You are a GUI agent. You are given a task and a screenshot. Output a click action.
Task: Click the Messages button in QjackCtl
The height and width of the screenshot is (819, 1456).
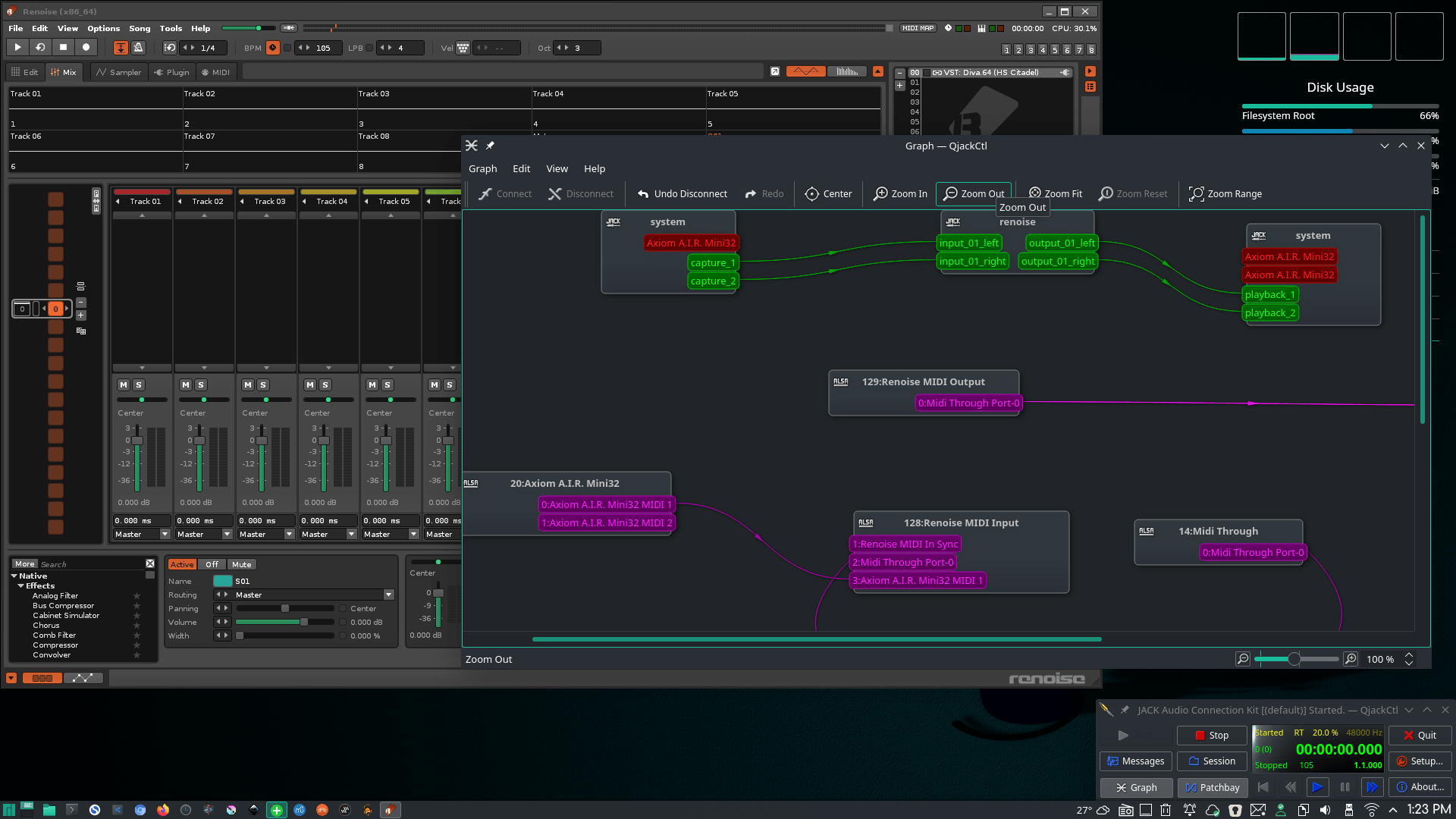pos(1135,761)
